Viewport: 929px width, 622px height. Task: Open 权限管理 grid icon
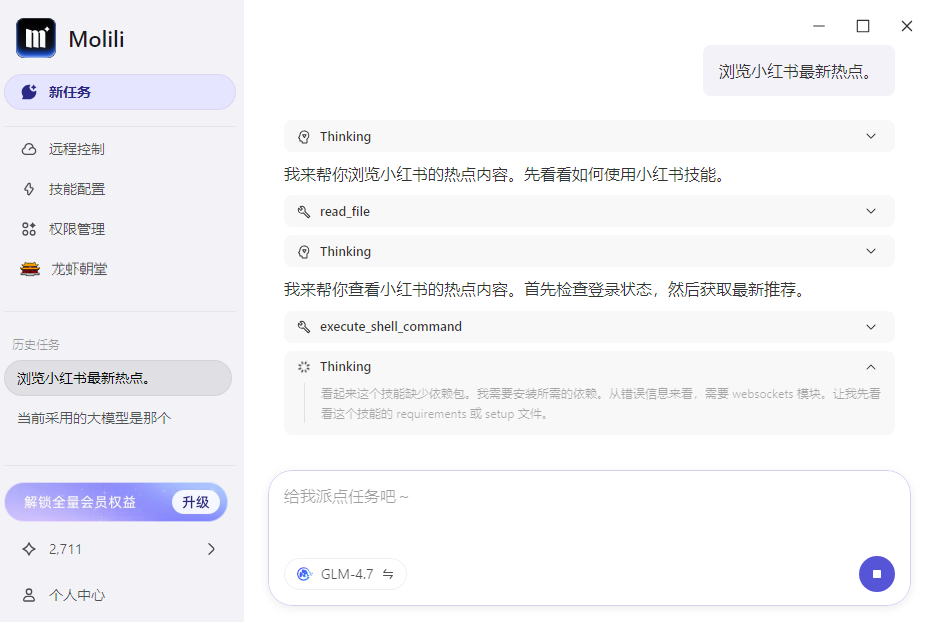[29, 229]
